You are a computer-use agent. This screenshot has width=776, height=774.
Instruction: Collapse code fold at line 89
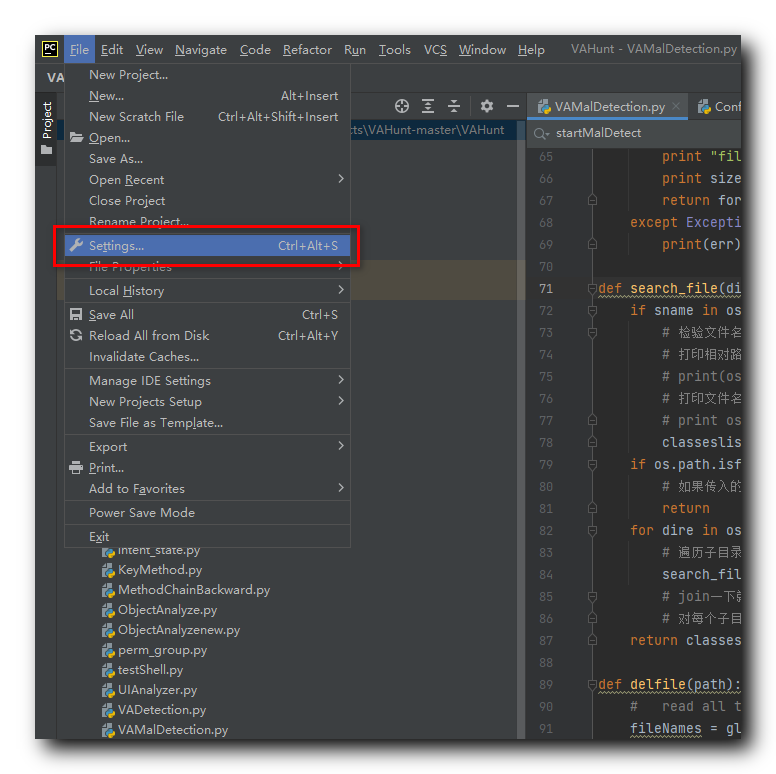[x=592, y=684]
